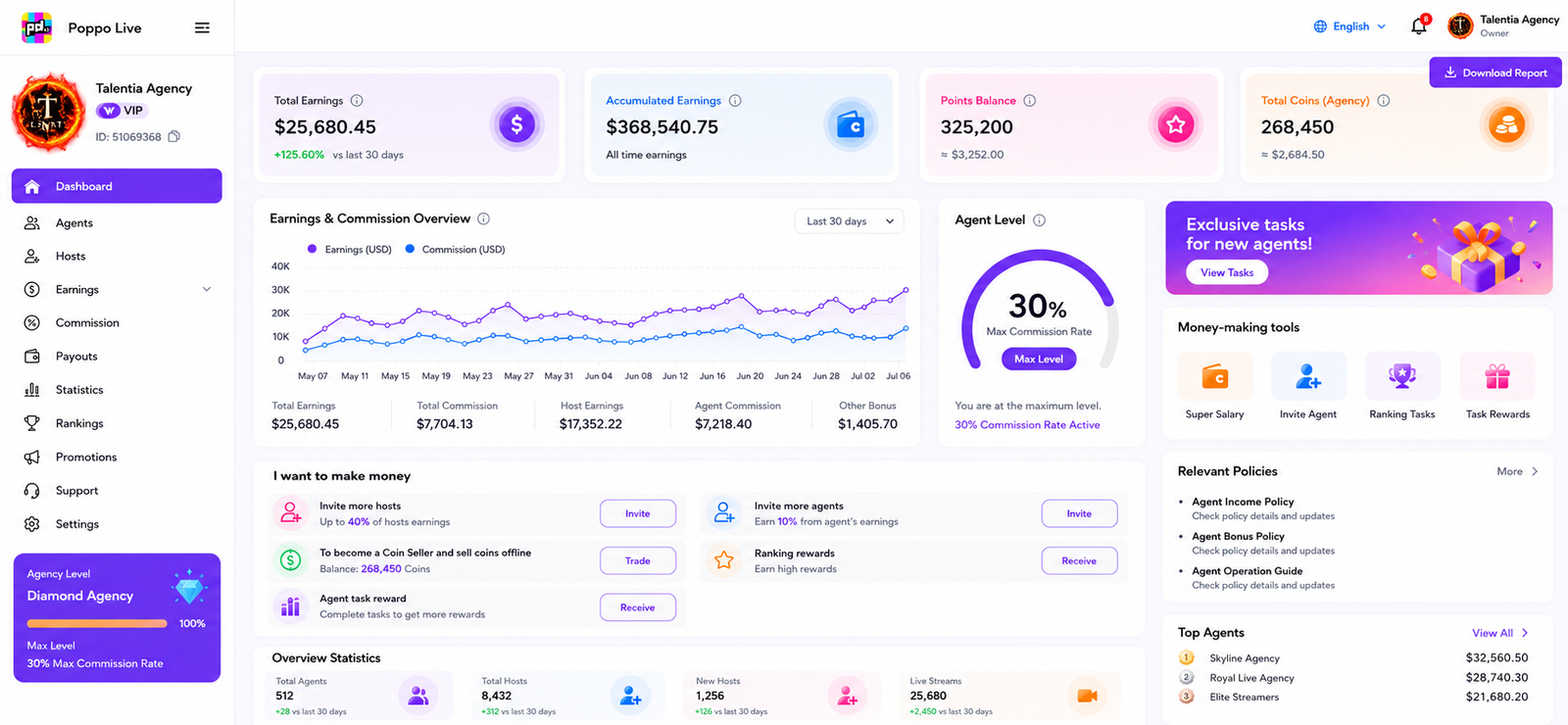The image size is (1568, 725).
Task: Open the Agent Income Policy
Action: [x=1243, y=502]
